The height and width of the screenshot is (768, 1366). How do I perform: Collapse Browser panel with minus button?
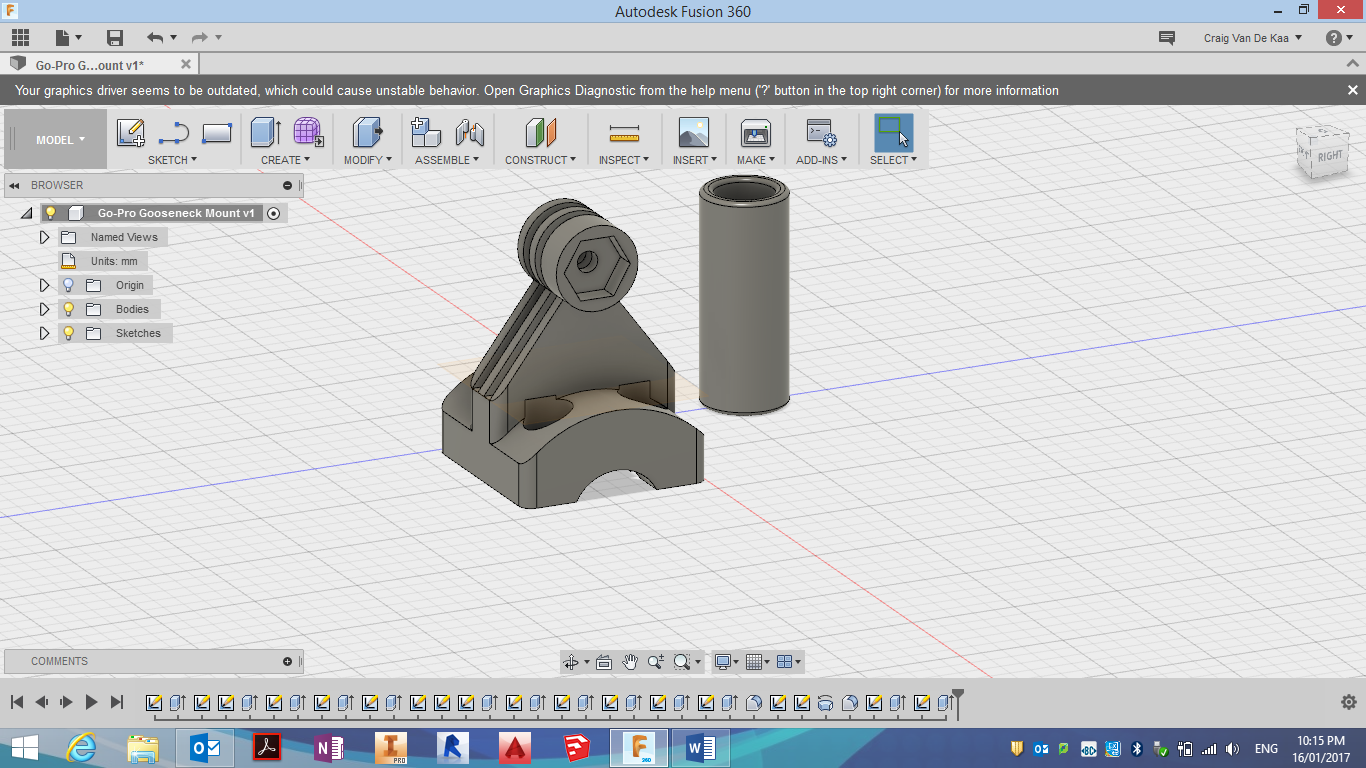[287, 185]
